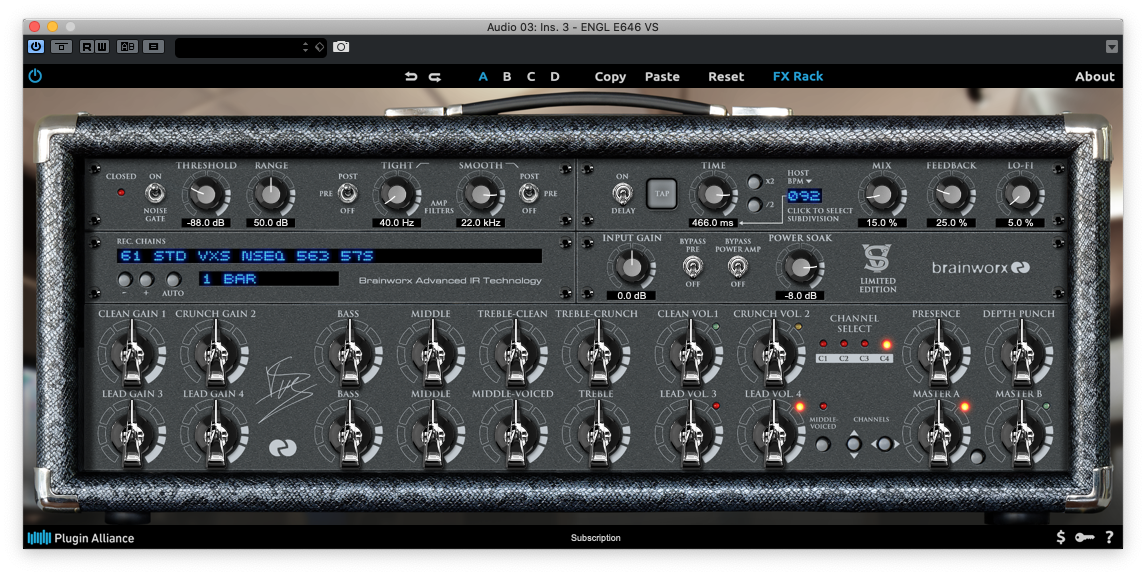Image resolution: width=1146 pixels, height=576 pixels.
Task: Flip the Smooth filter PRE/POST switch
Action: [528, 194]
